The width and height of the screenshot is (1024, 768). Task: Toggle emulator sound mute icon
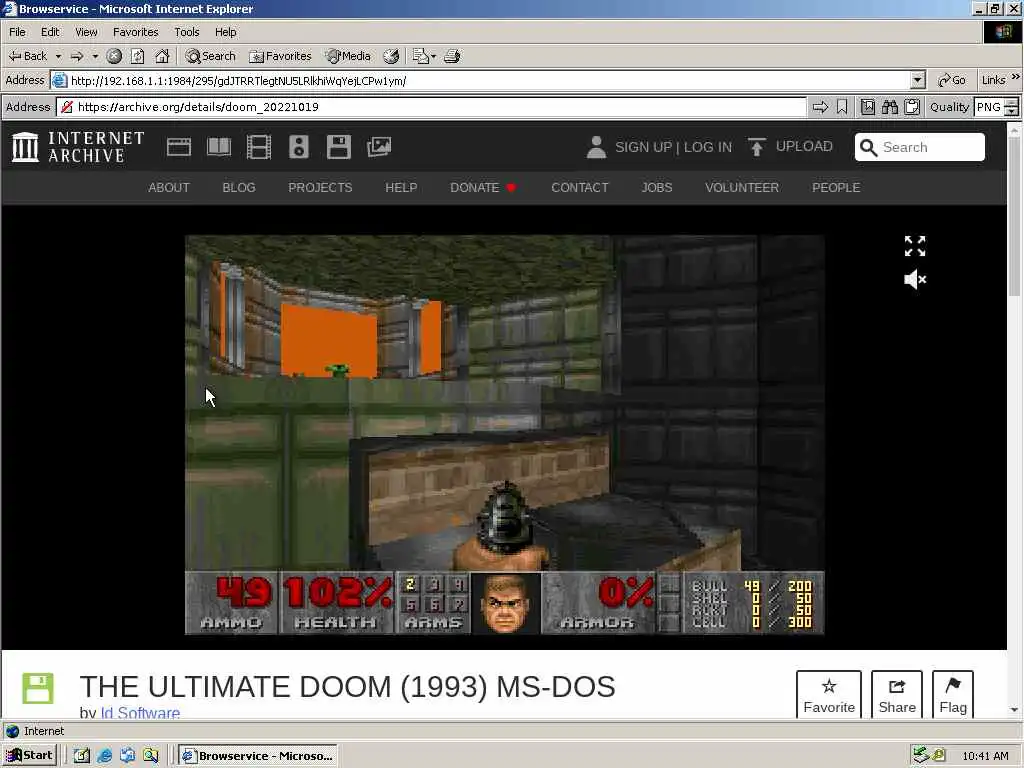click(x=915, y=280)
